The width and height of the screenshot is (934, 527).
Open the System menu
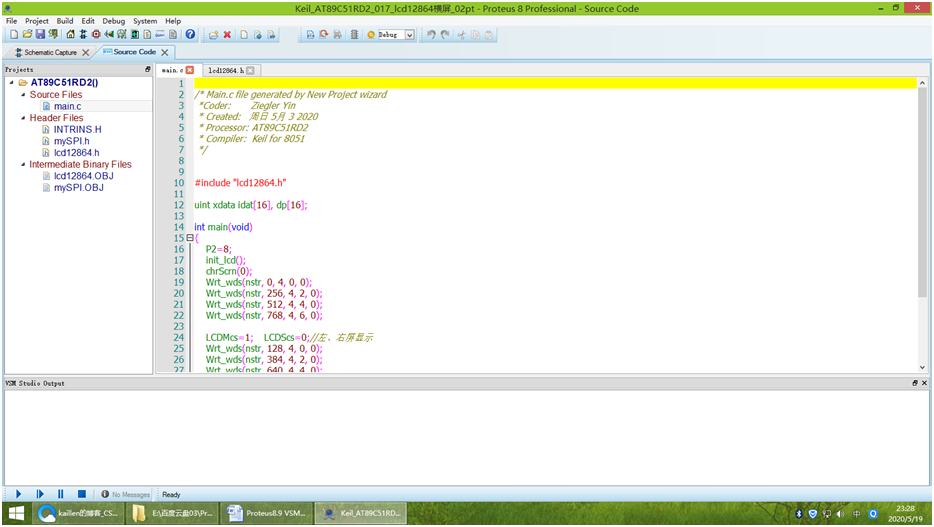145,21
